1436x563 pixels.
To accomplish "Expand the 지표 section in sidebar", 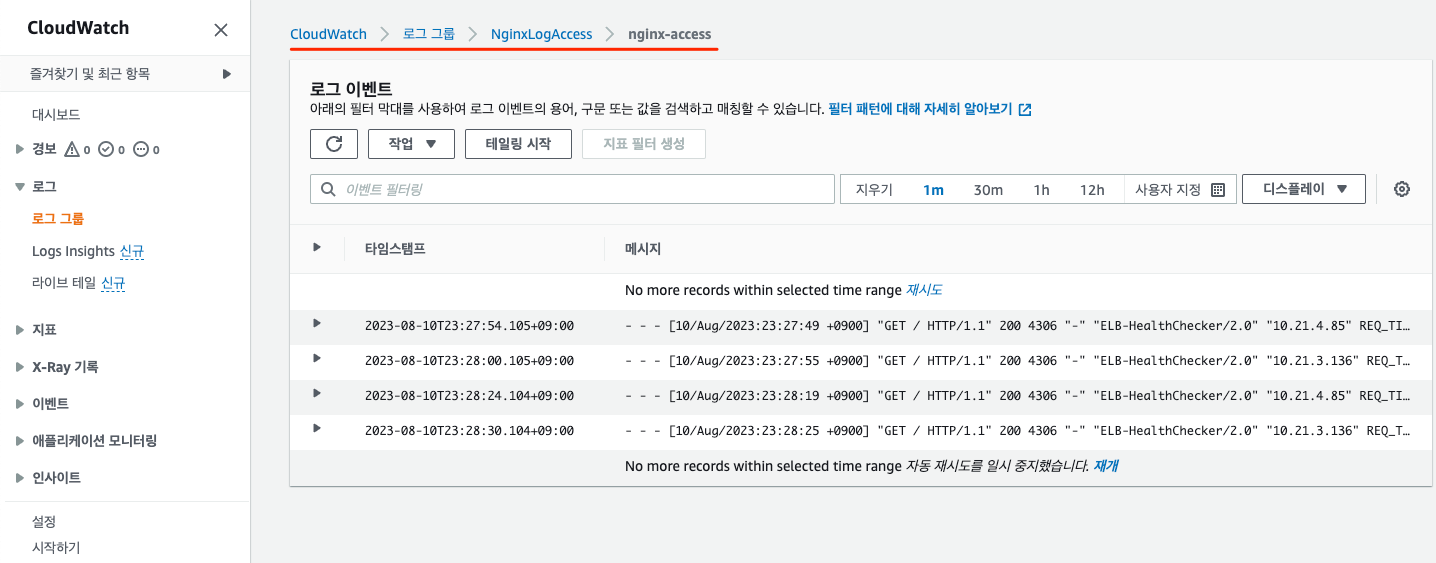I will [20, 330].
